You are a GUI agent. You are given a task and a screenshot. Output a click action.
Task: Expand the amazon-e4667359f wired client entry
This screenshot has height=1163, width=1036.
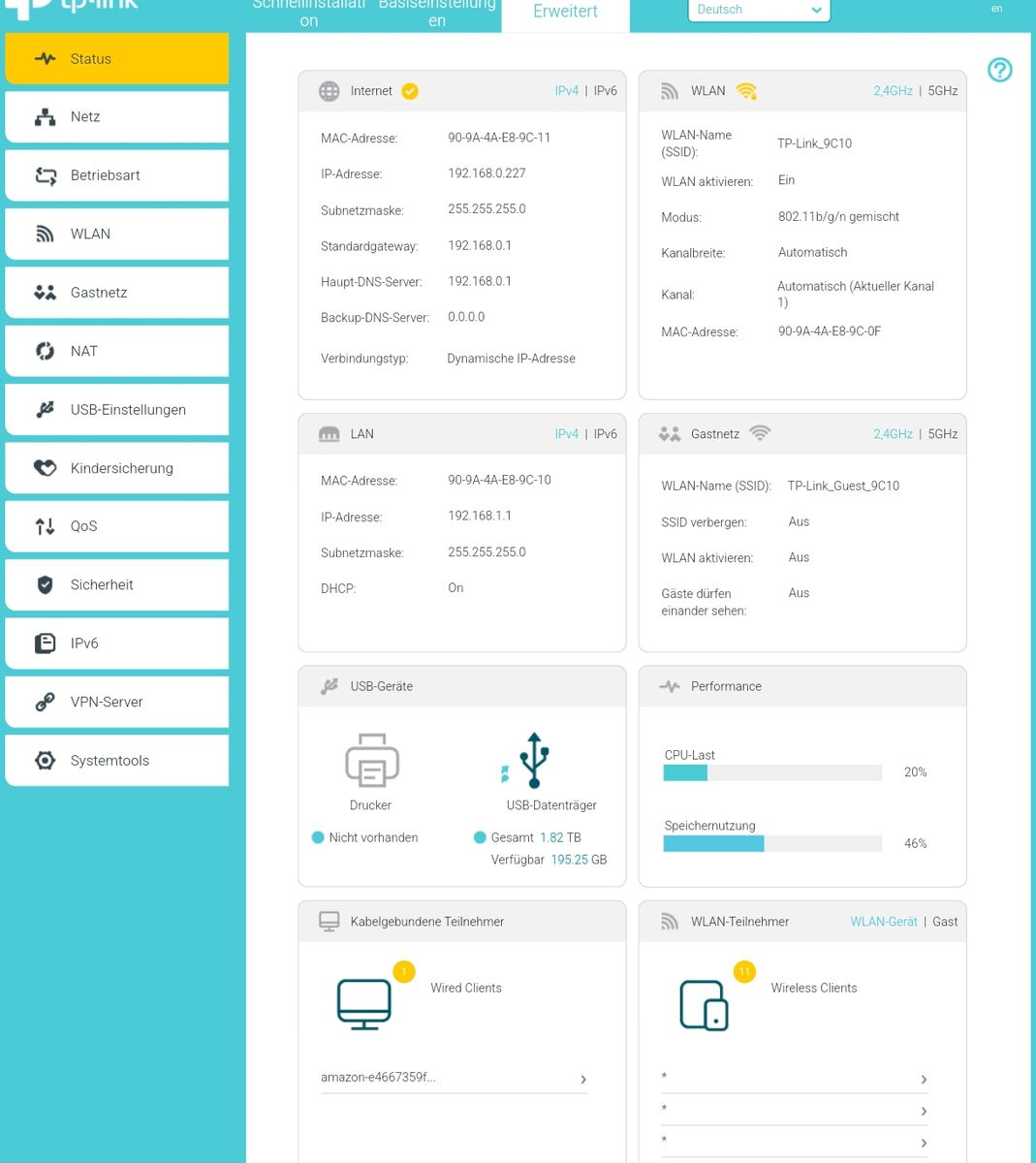454,1078
